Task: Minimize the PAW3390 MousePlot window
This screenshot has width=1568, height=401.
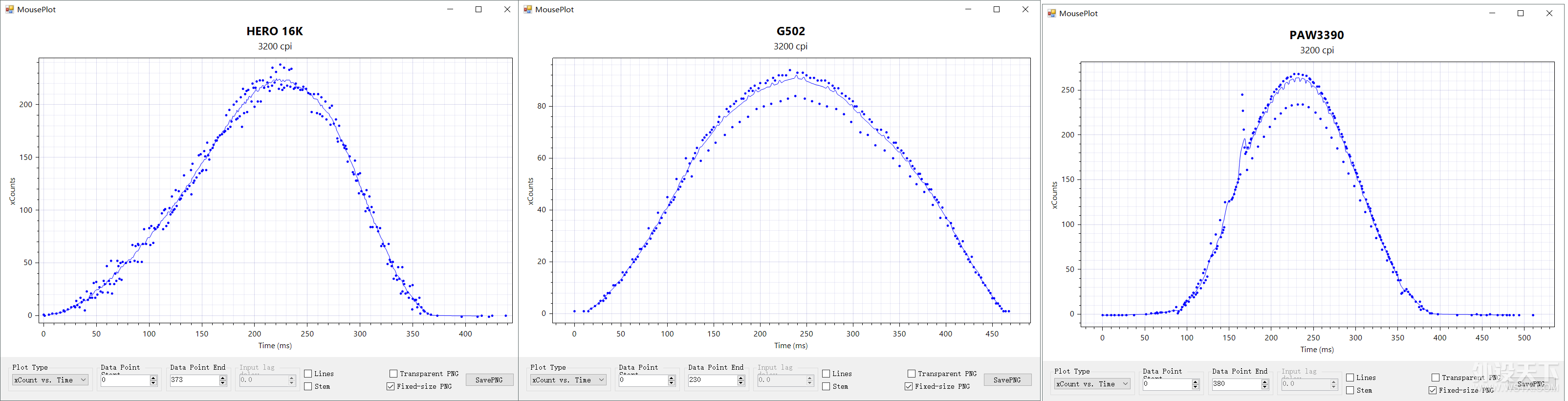Action: point(1492,13)
